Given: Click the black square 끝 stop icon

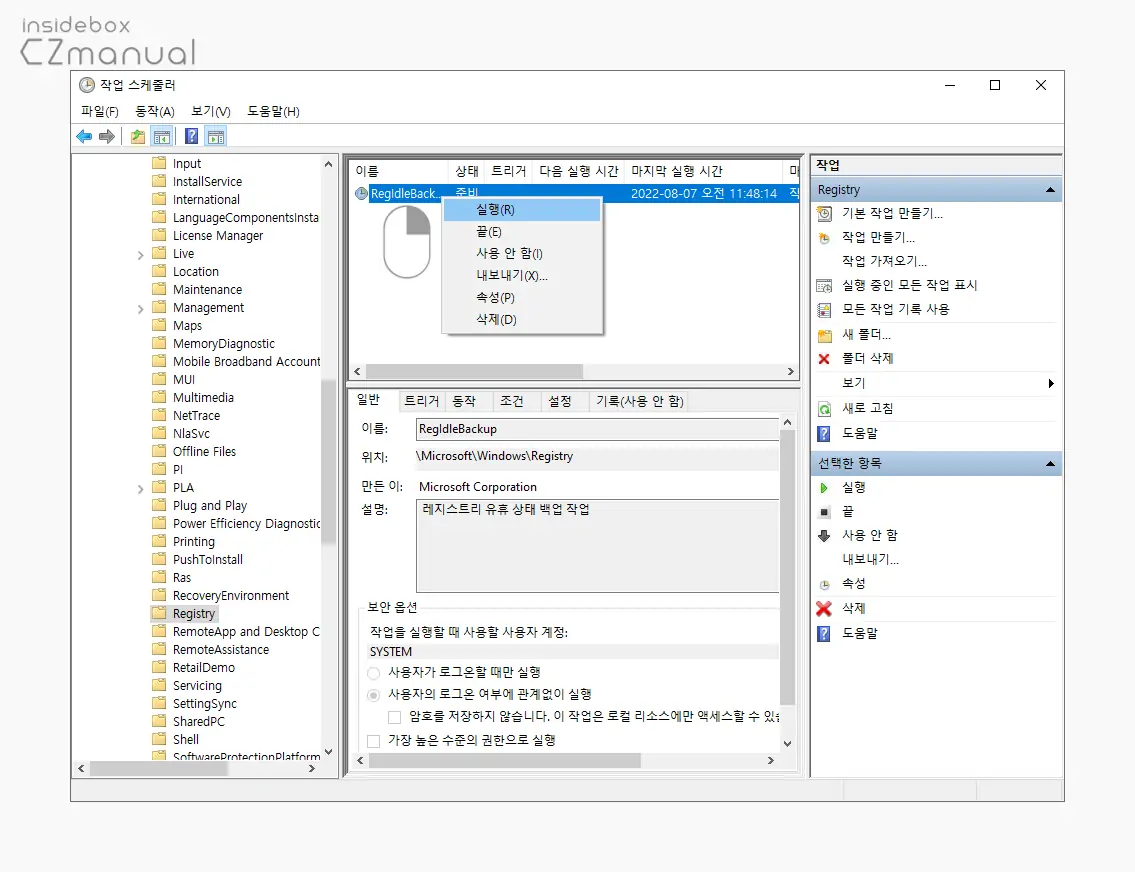Looking at the screenshot, I should [x=824, y=512].
